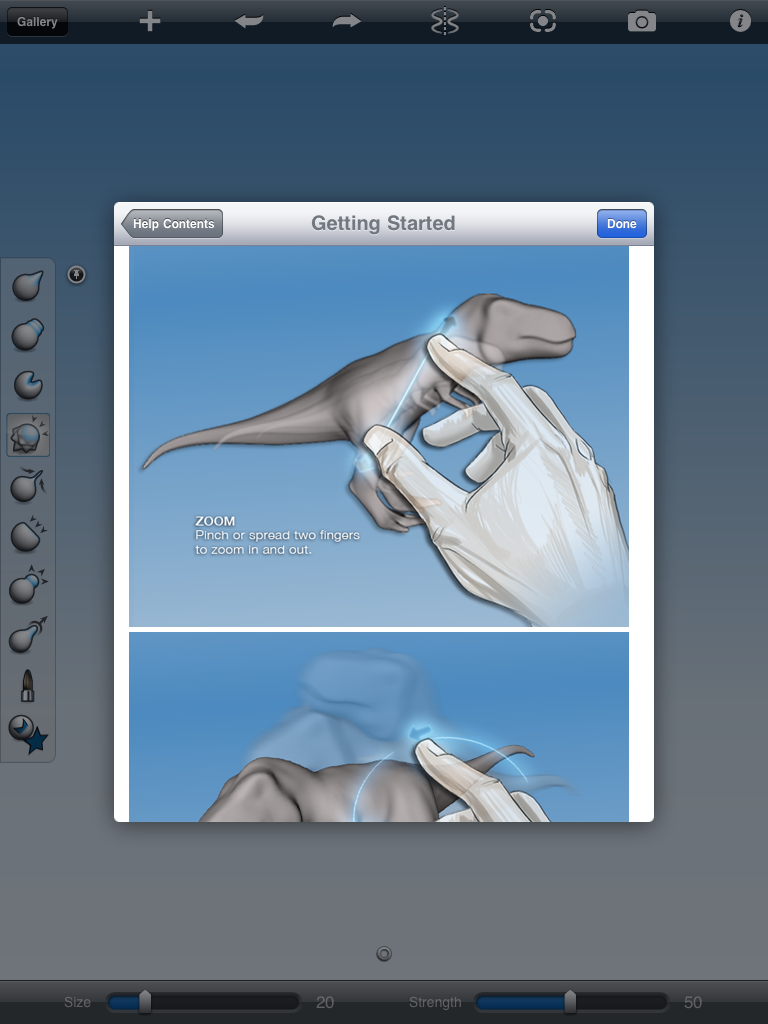
Task: Click the Getting Started title
Action: 383,223
